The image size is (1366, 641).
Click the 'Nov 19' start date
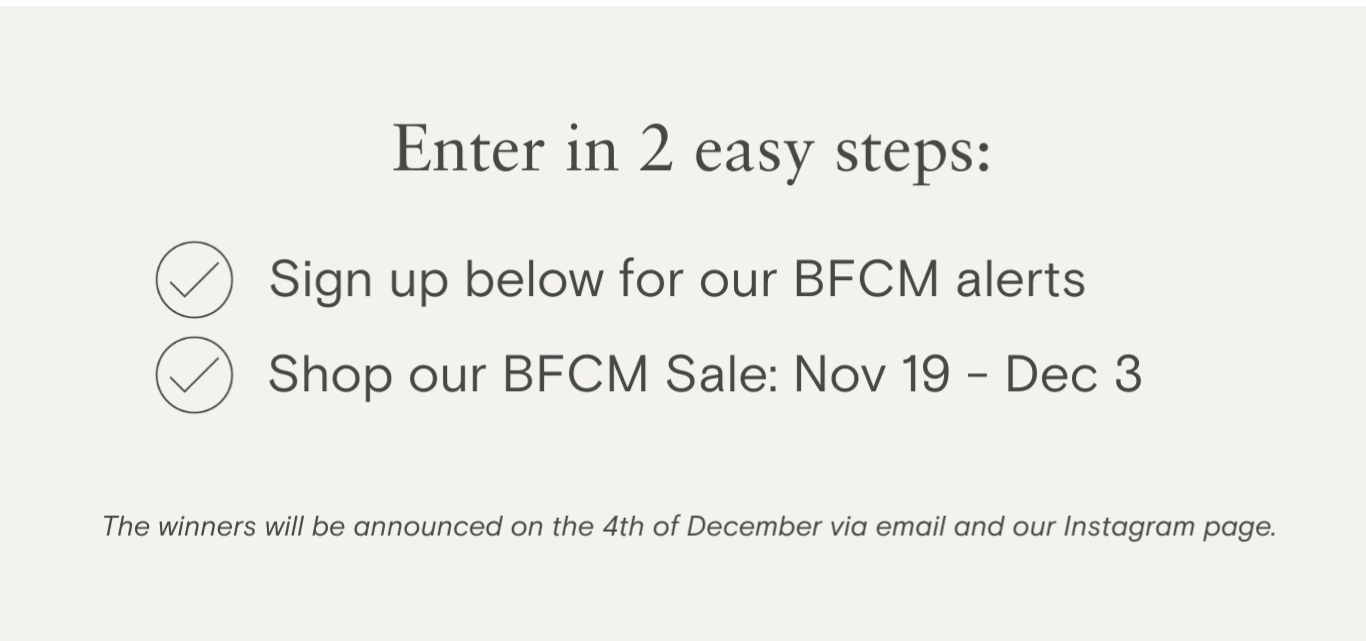point(871,375)
